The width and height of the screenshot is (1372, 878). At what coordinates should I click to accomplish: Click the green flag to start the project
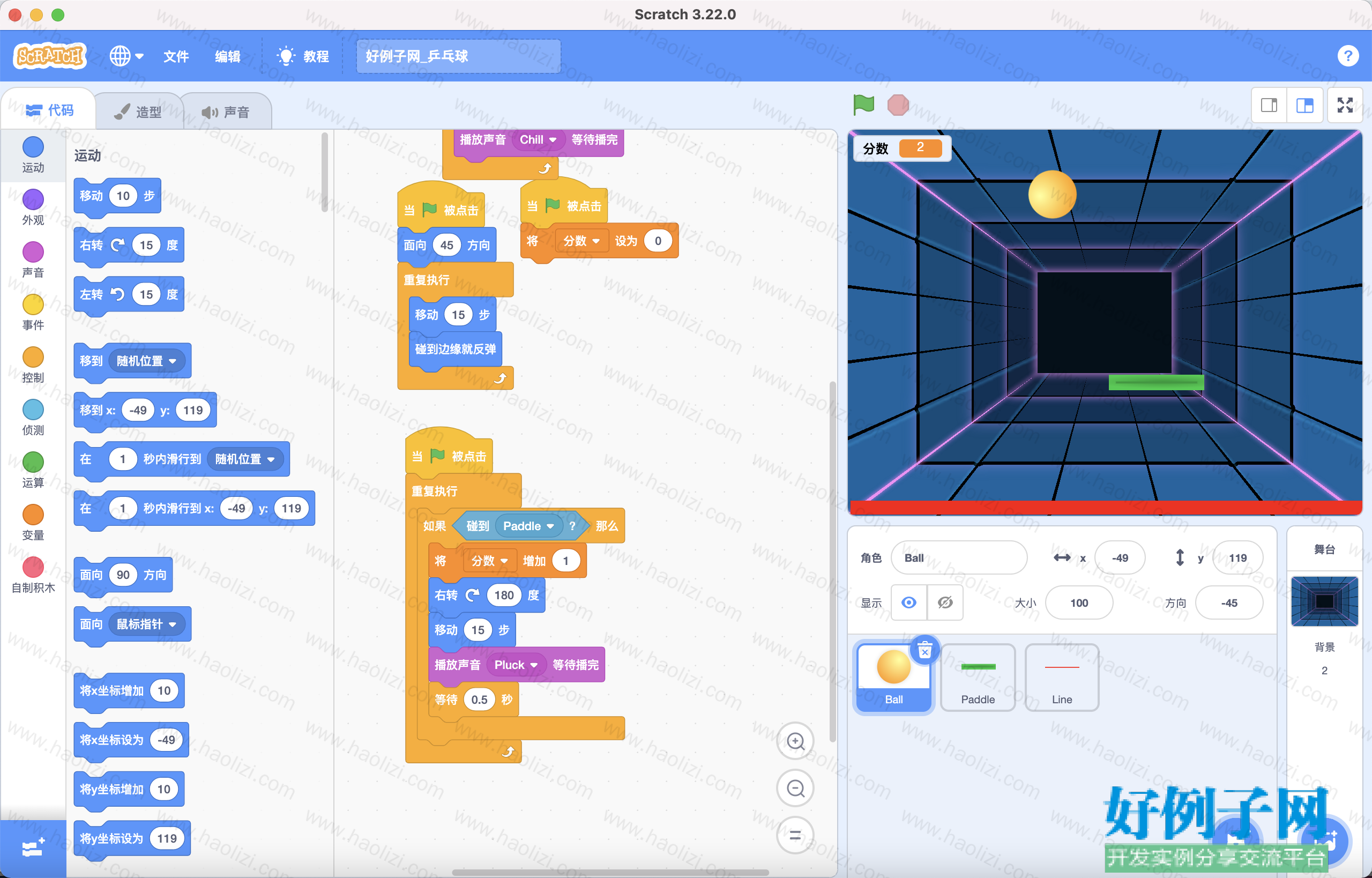pos(863,105)
